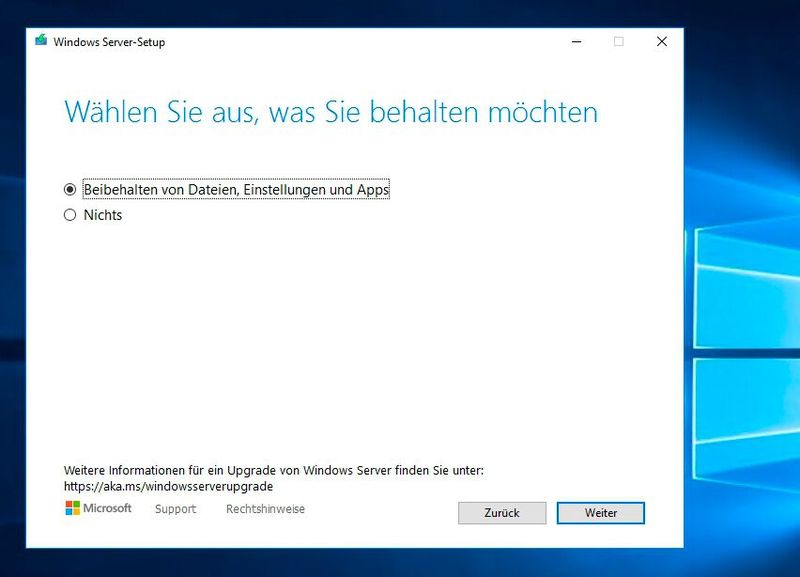Click the maximize icon on the setup window
This screenshot has width=800, height=577.
(618, 42)
